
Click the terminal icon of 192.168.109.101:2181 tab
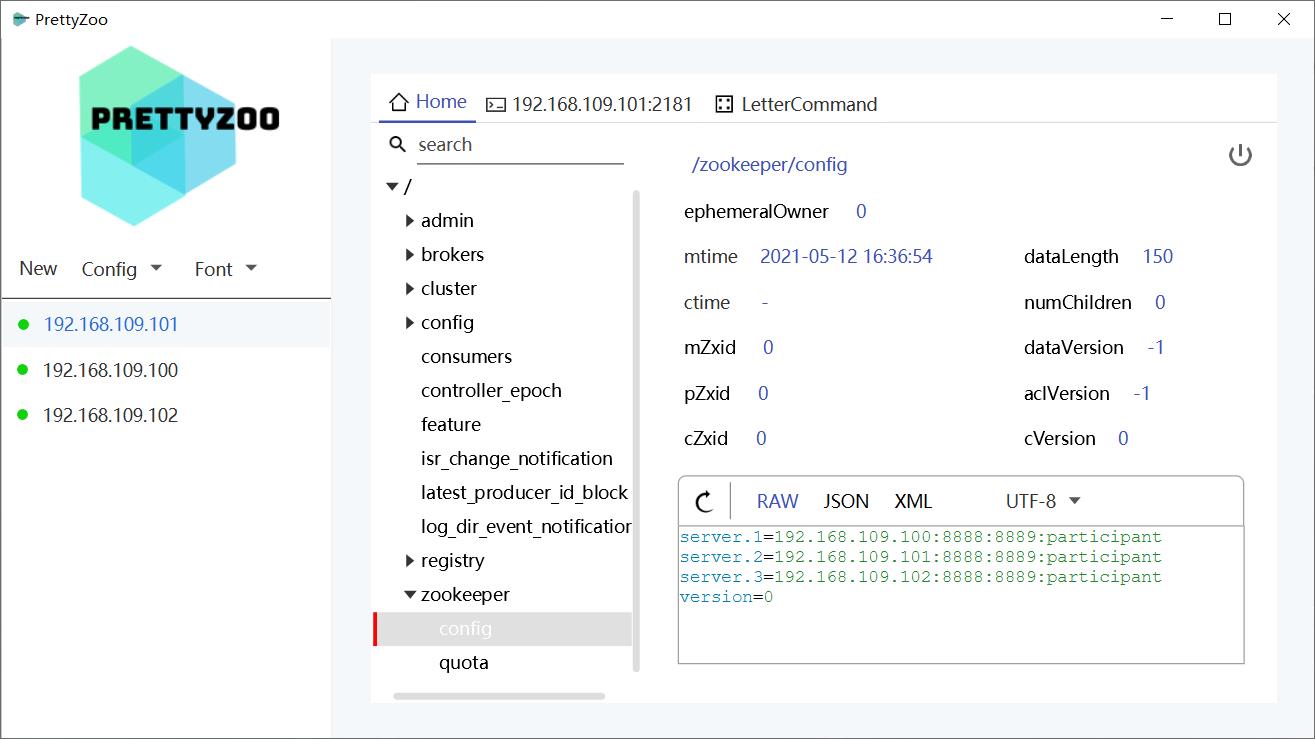(495, 104)
